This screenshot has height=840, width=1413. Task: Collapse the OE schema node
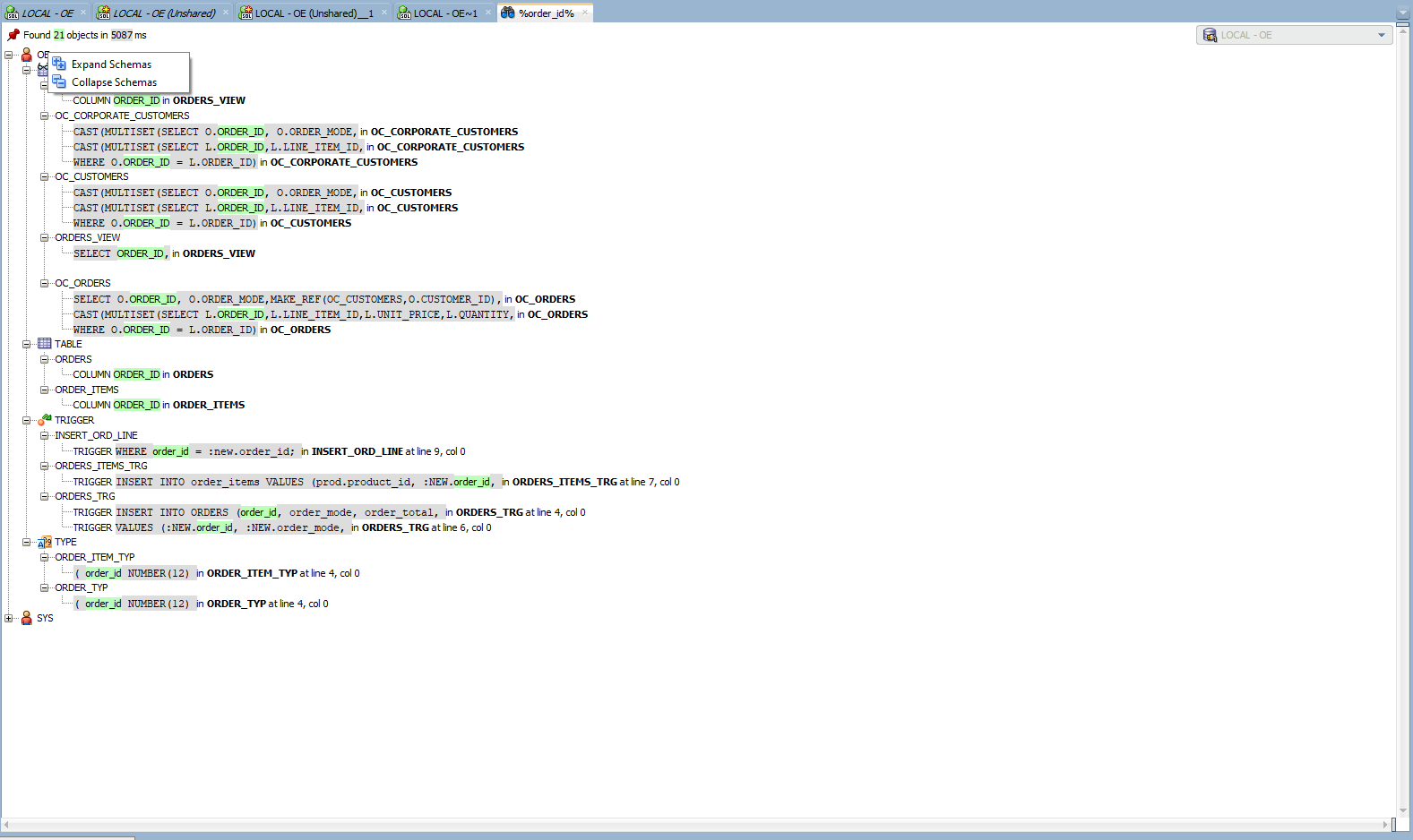tap(8, 56)
